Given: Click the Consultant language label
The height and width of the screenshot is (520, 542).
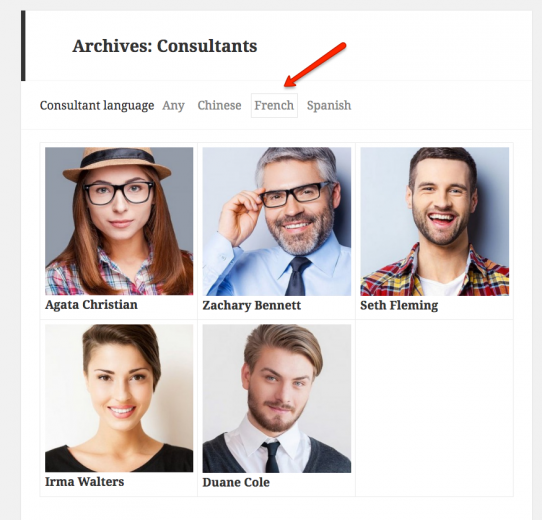Looking at the screenshot, I should click(97, 105).
